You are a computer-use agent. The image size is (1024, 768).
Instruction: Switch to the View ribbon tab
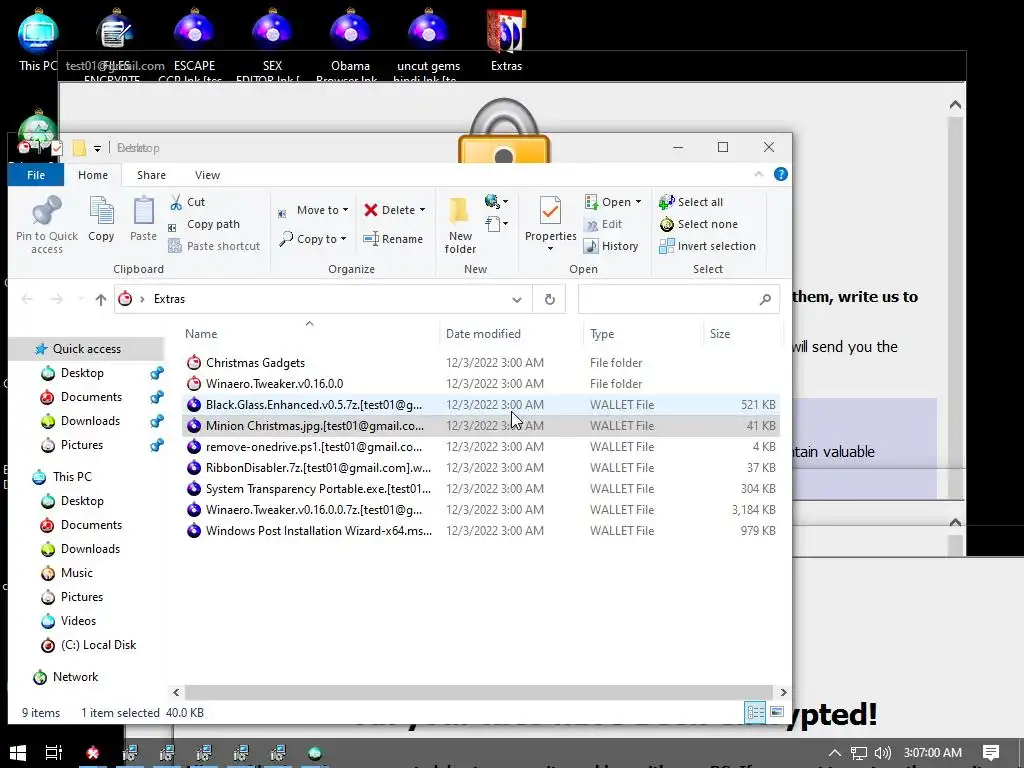point(207,175)
